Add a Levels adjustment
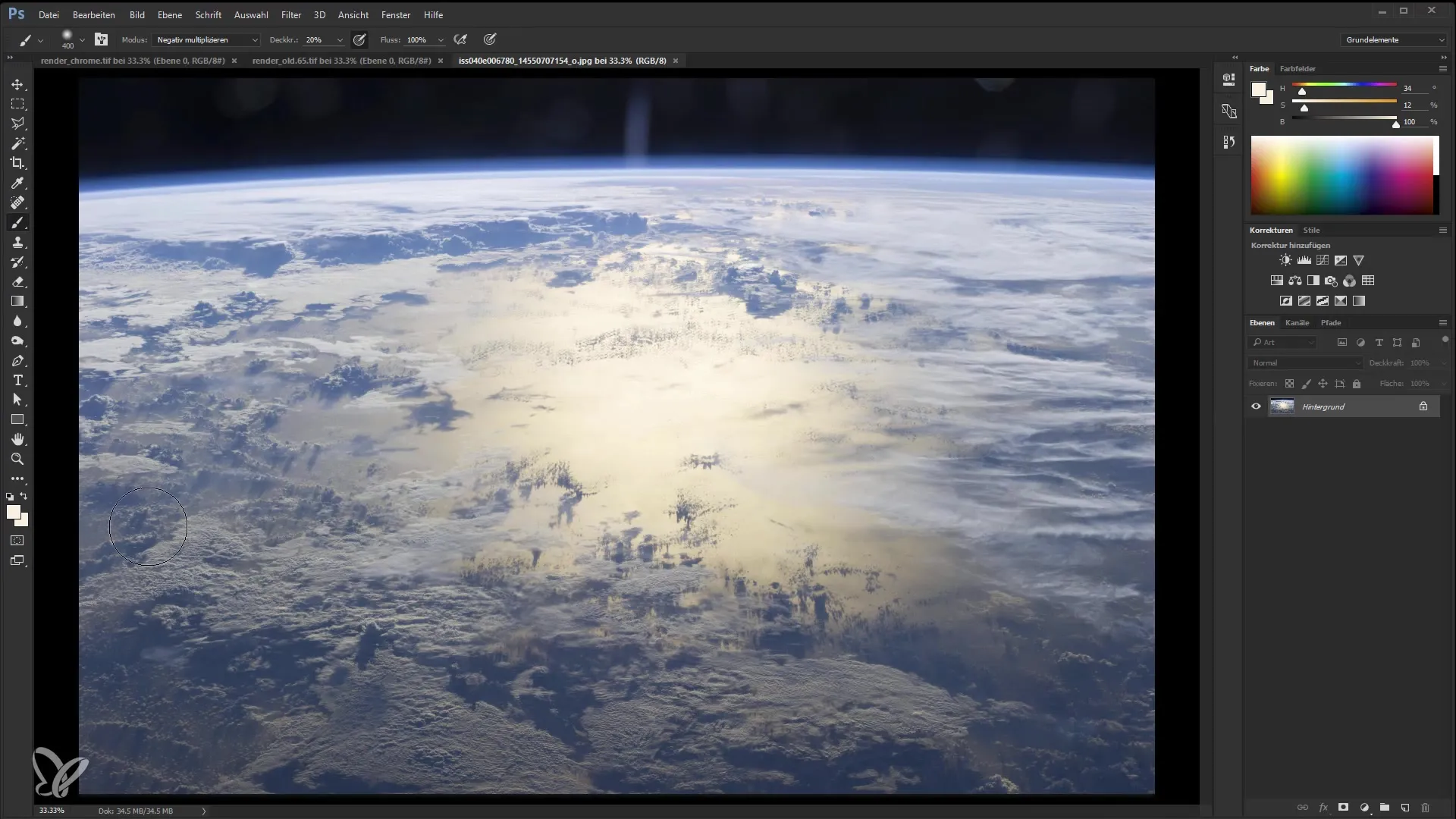1456x819 pixels. (1304, 260)
